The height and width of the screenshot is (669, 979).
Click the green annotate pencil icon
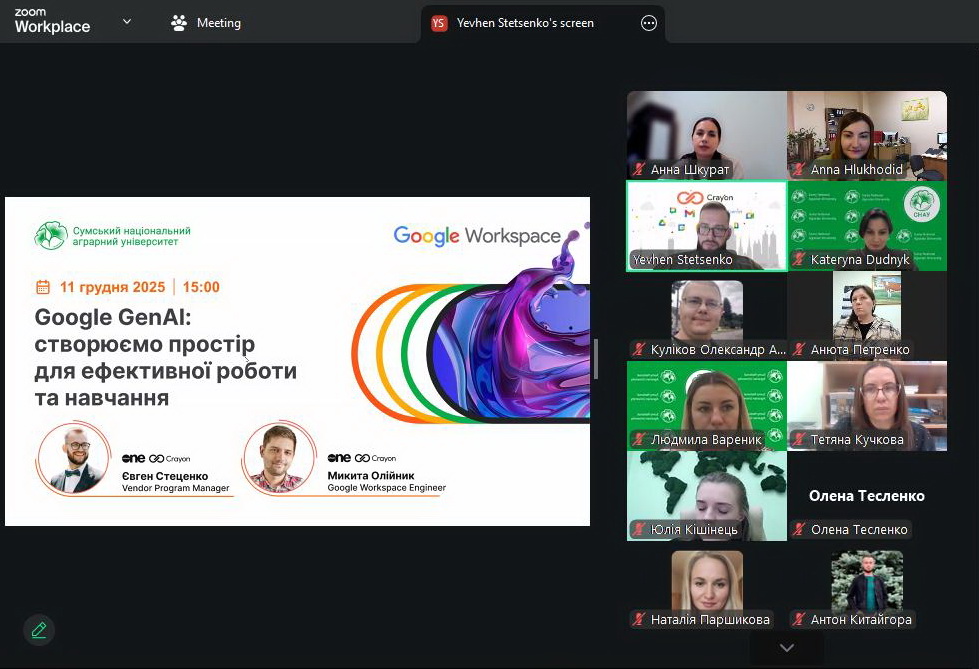pyautogui.click(x=39, y=630)
